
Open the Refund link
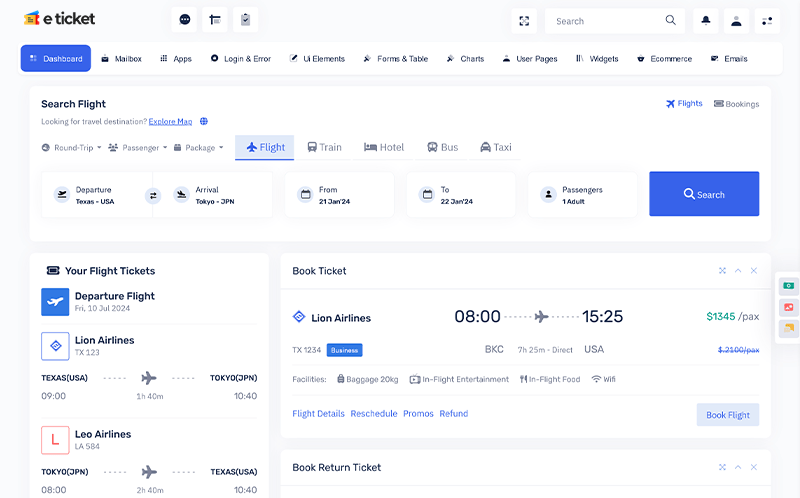click(x=454, y=414)
